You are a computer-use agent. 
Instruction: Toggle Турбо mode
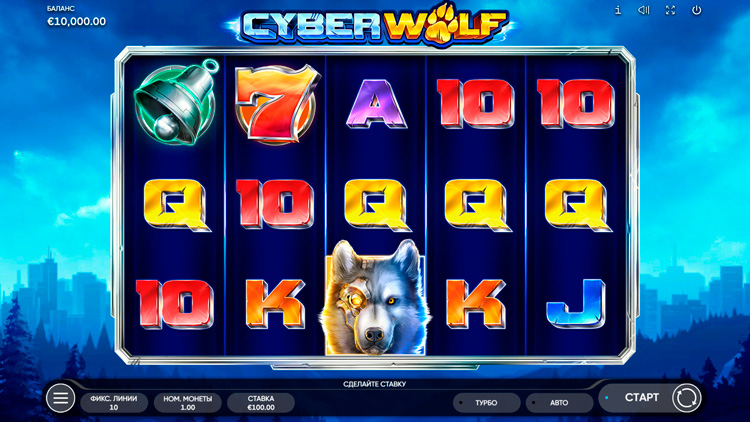pyautogui.click(x=486, y=403)
